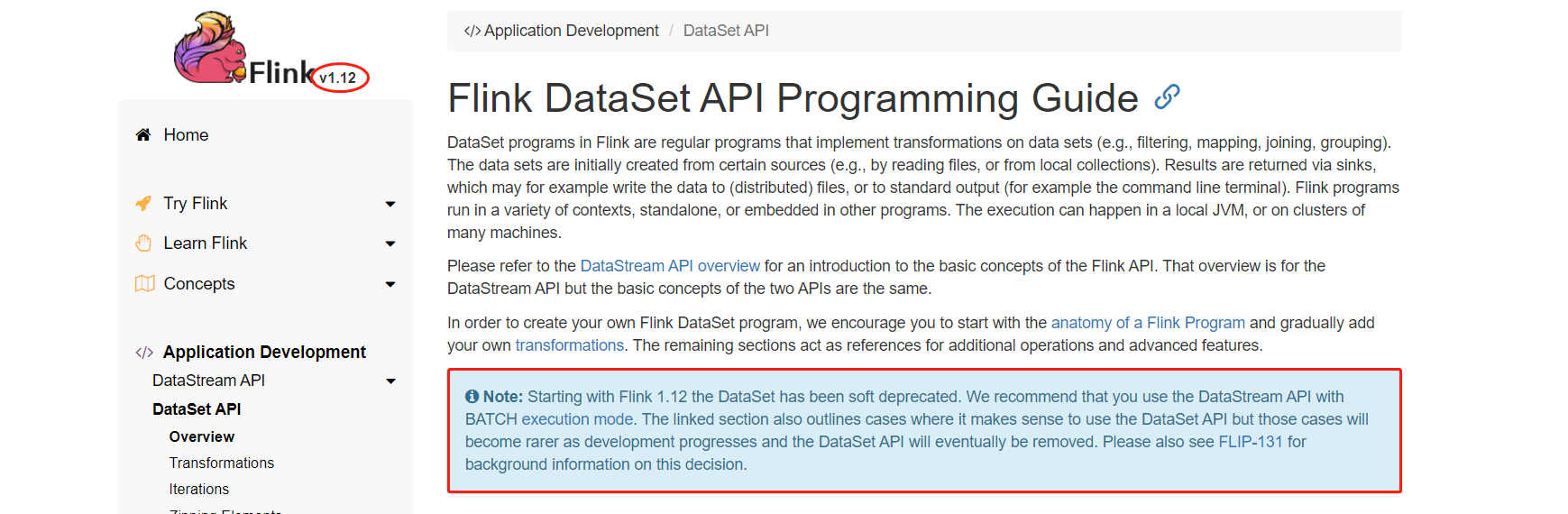Viewport: 1568px width, 514px height.
Task: Select the Overview sidebar item
Action: [x=202, y=436]
